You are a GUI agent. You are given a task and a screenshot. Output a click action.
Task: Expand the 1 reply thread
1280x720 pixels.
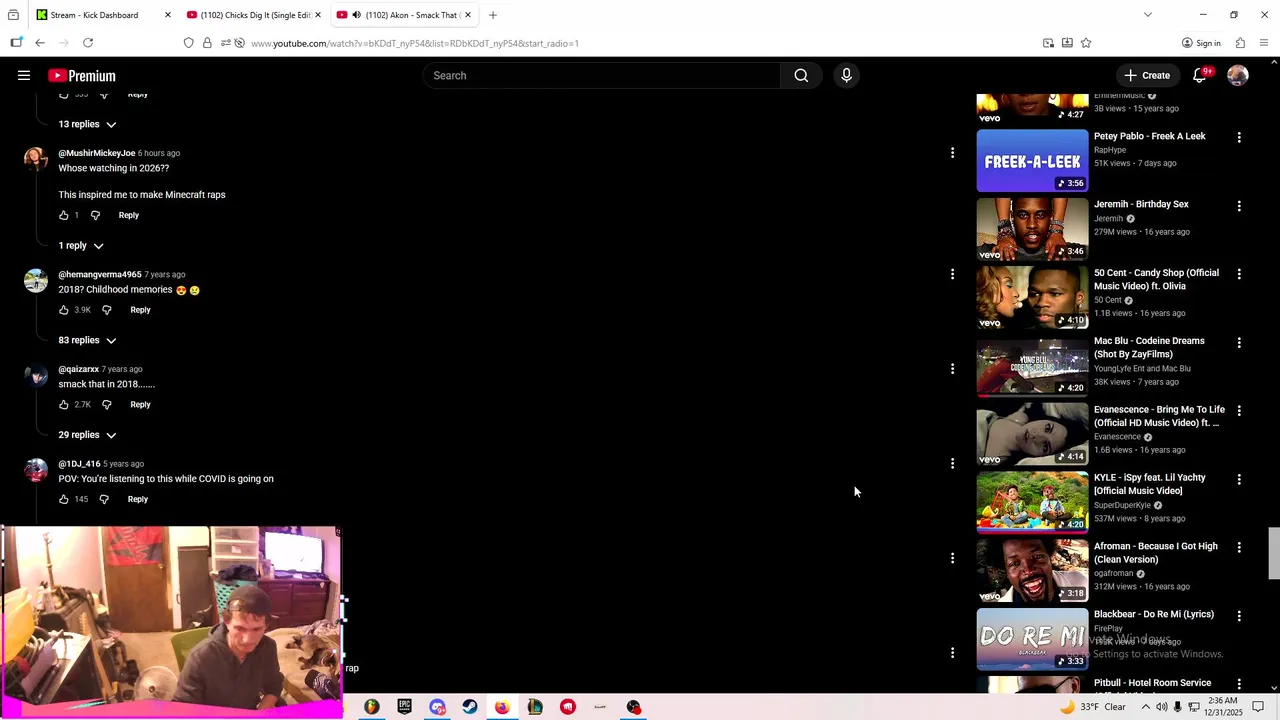pyautogui.click(x=81, y=246)
